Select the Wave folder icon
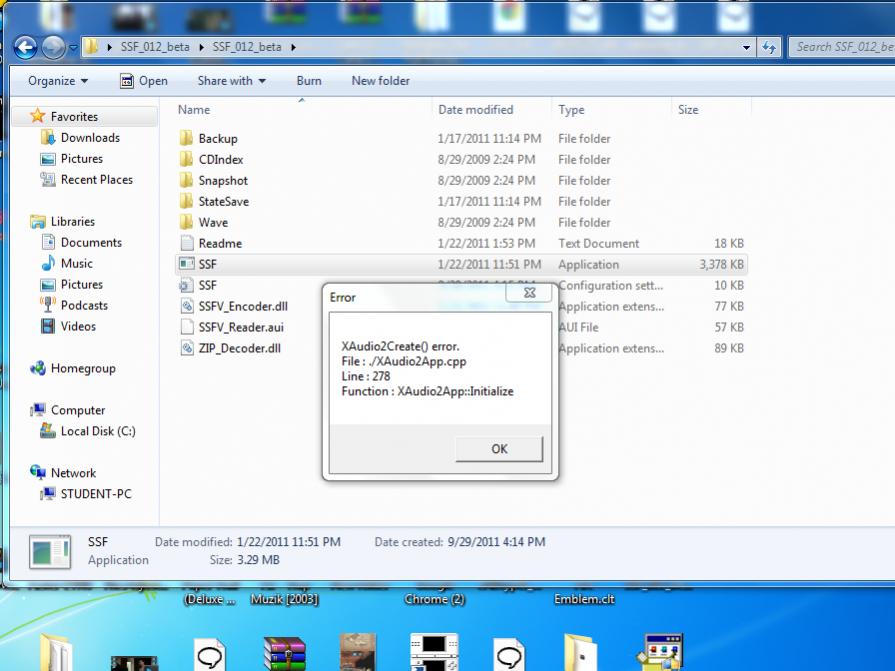This screenshot has width=895, height=671. point(186,222)
